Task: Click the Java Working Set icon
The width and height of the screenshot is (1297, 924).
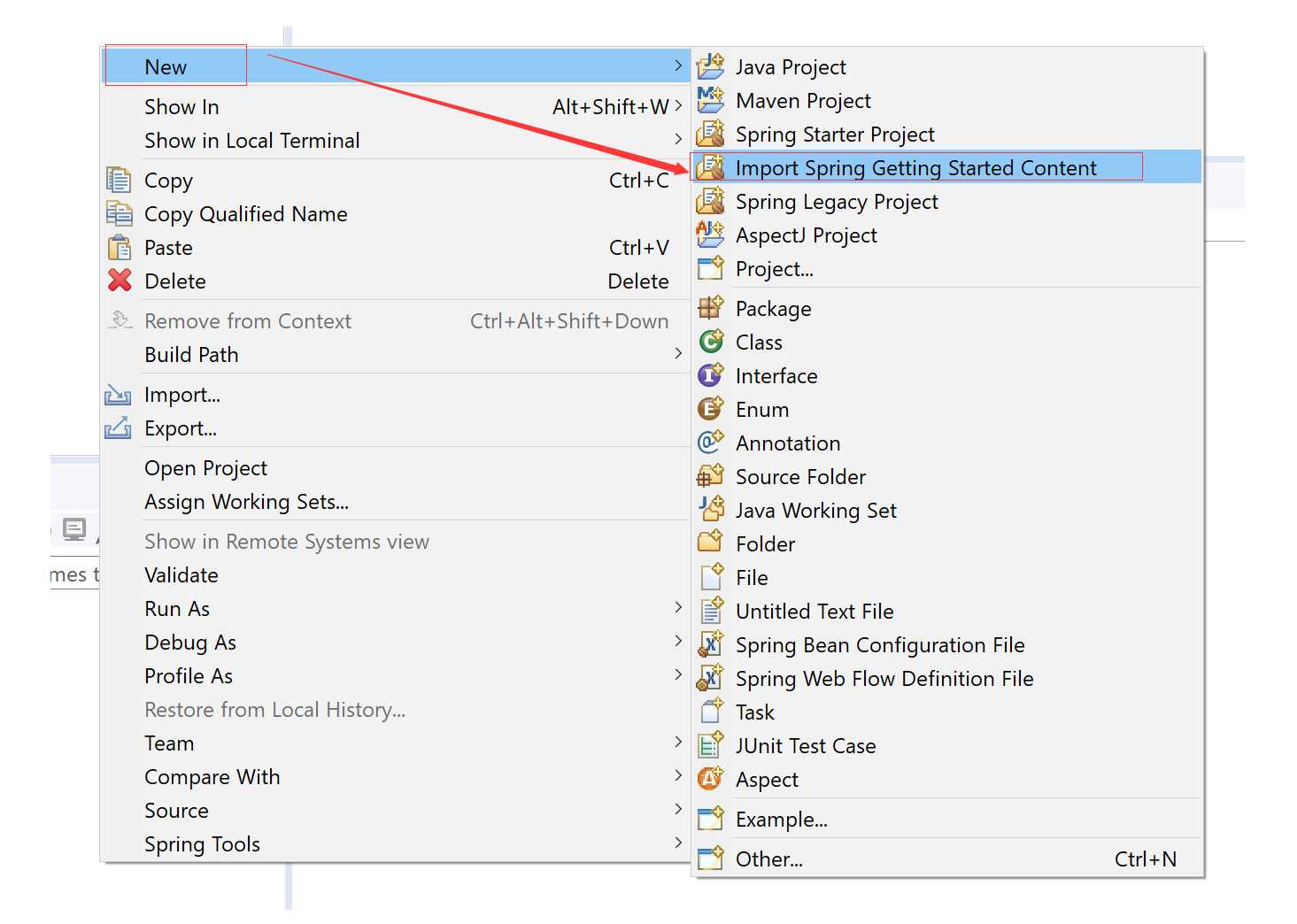Action: 710,510
